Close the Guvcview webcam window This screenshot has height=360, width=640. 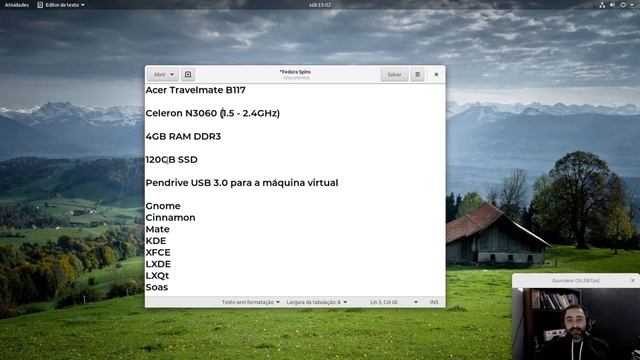(x=633, y=280)
